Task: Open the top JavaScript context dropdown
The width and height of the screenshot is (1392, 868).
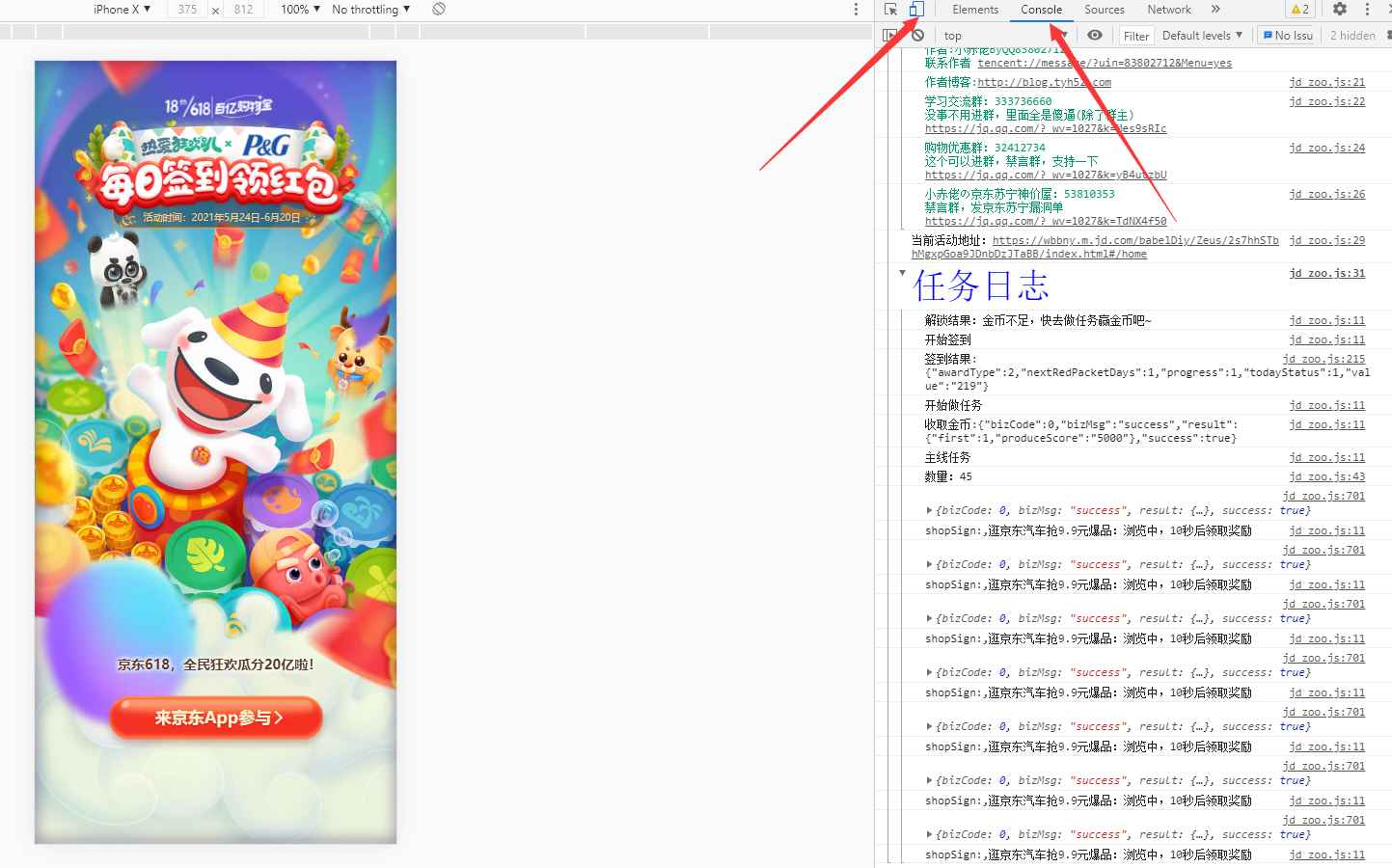Action: (1006, 36)
